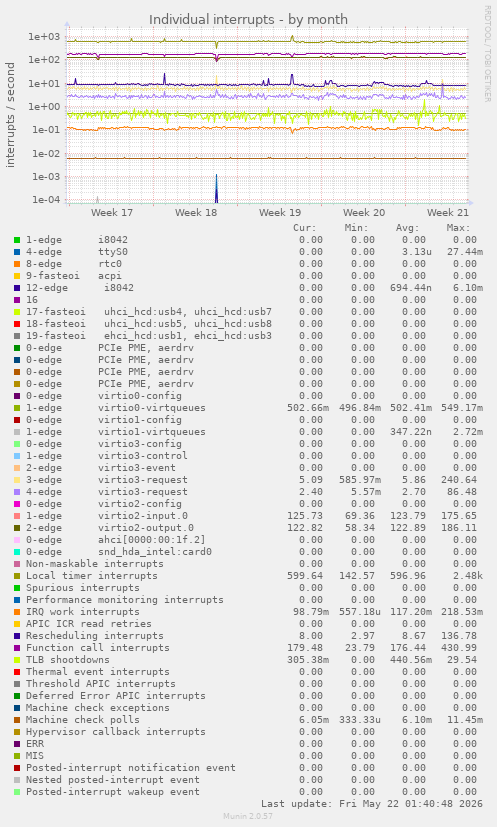Click the Week 17 axis label
The height and width of the screenshot is (827, 497).
(112, 213)
